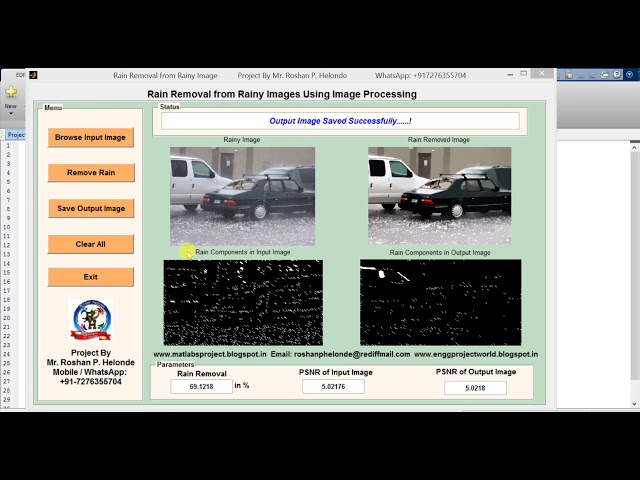Click the scroll up arrow in MATLAB editor scrollbar
Screen dimensions: 640x480
(x=634, y=147)
